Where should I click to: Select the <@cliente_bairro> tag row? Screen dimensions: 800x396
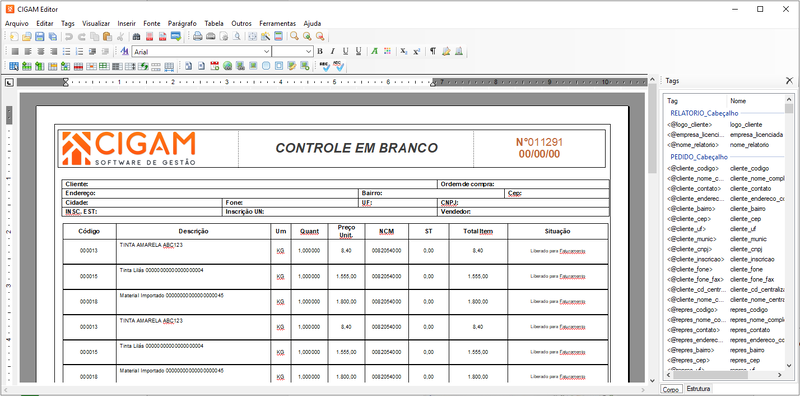[x=724, y=209]
